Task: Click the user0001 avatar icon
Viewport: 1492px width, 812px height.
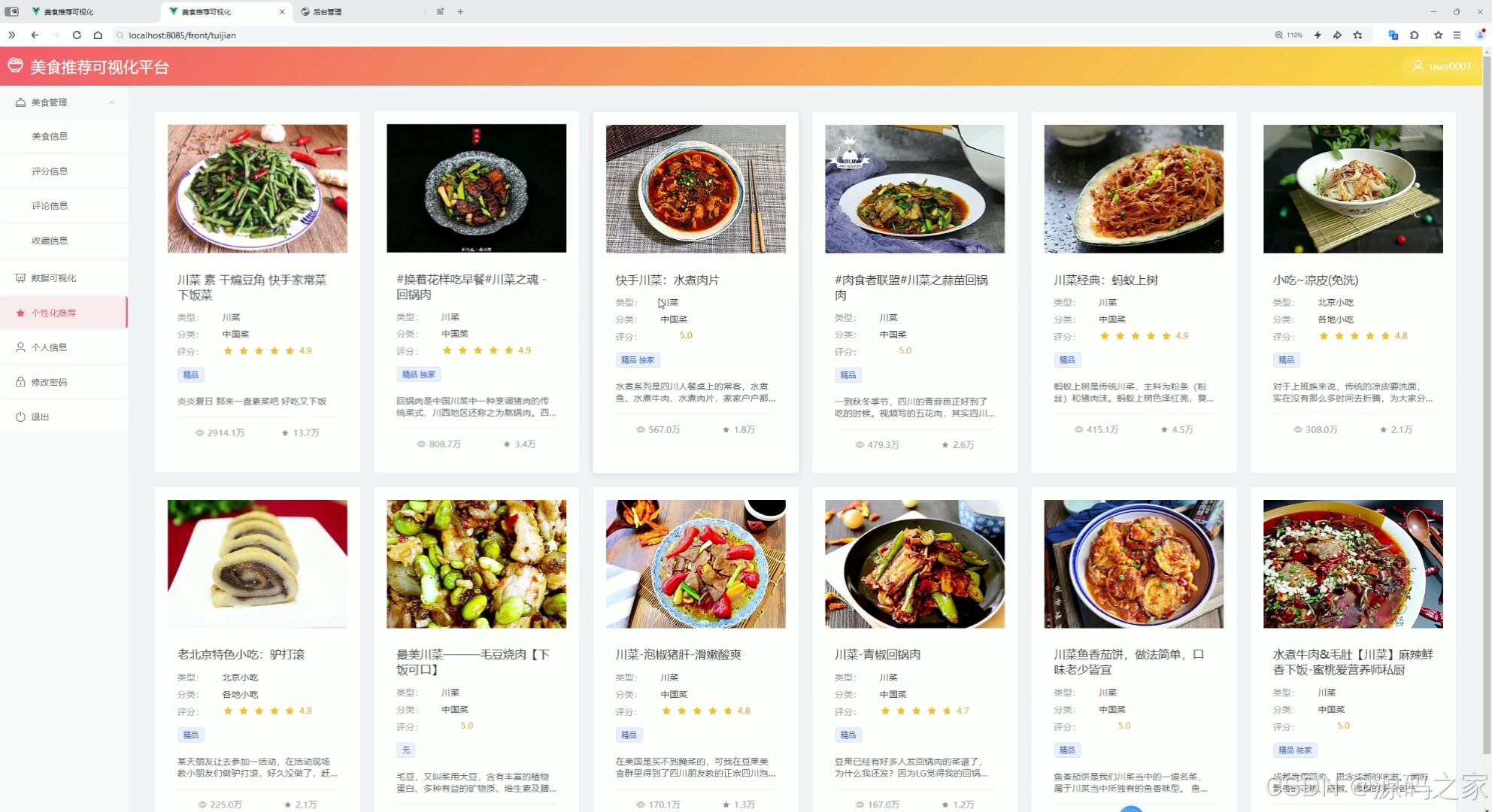Action: [1418, 66]
